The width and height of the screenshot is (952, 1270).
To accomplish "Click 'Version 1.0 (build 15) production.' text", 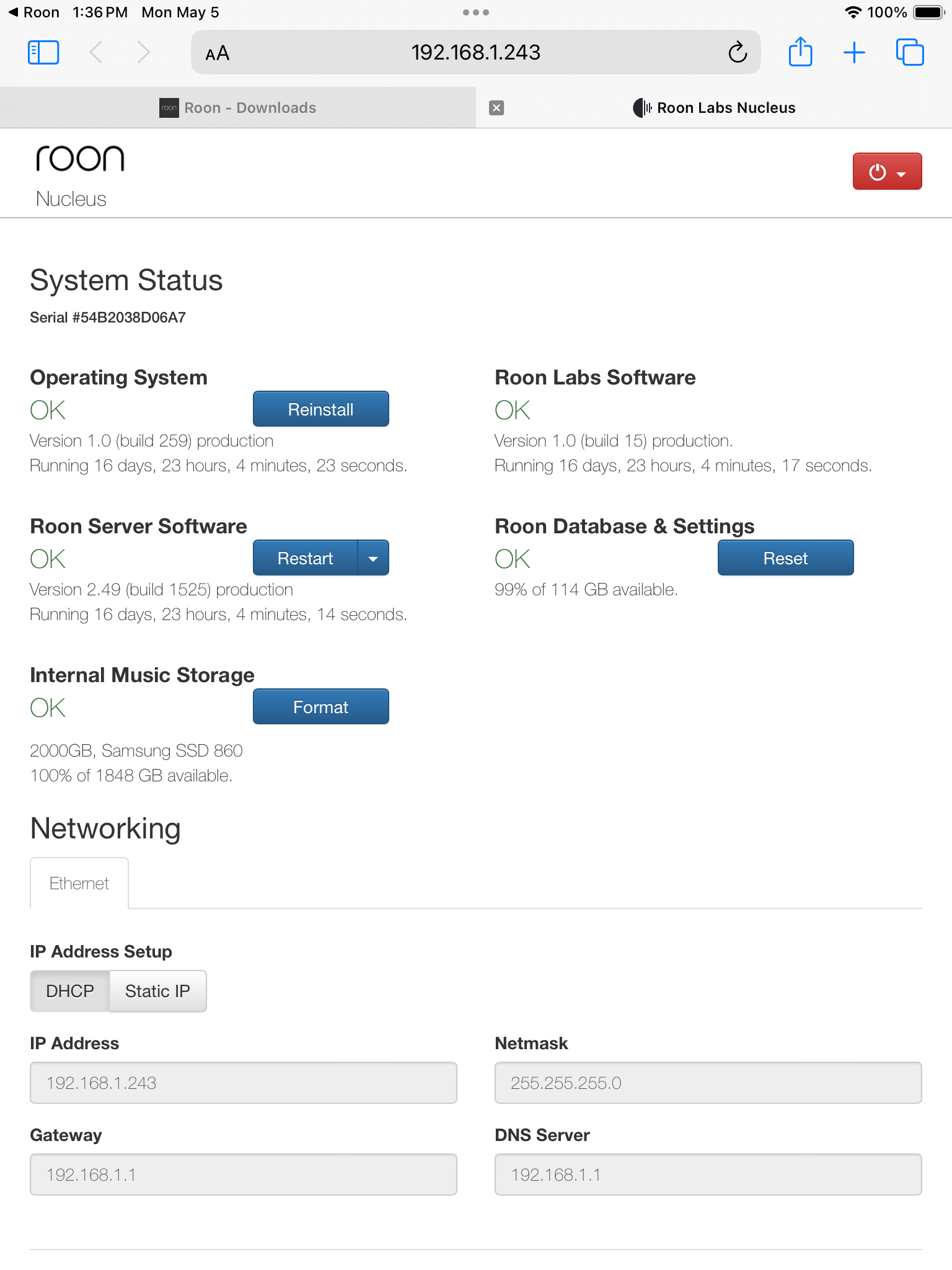I will pos(614,441).
